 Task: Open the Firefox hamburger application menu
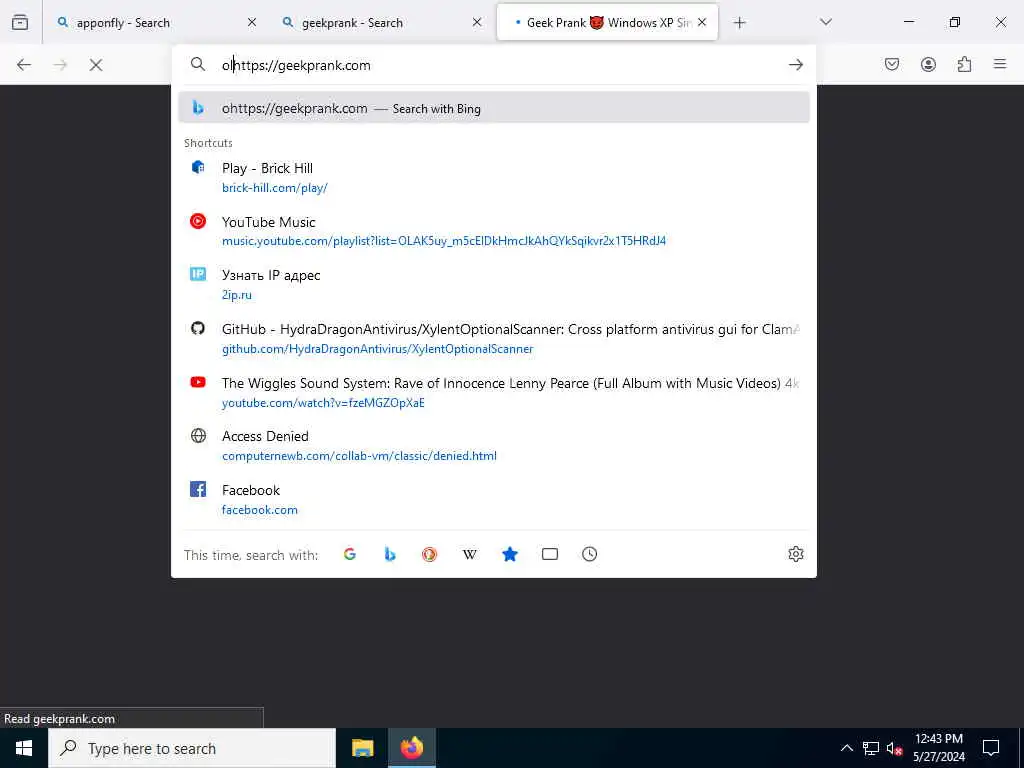tap(1000, 64)
